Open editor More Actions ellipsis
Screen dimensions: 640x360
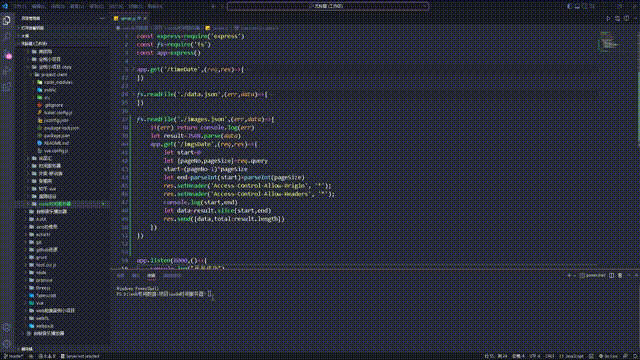[635, 18]
